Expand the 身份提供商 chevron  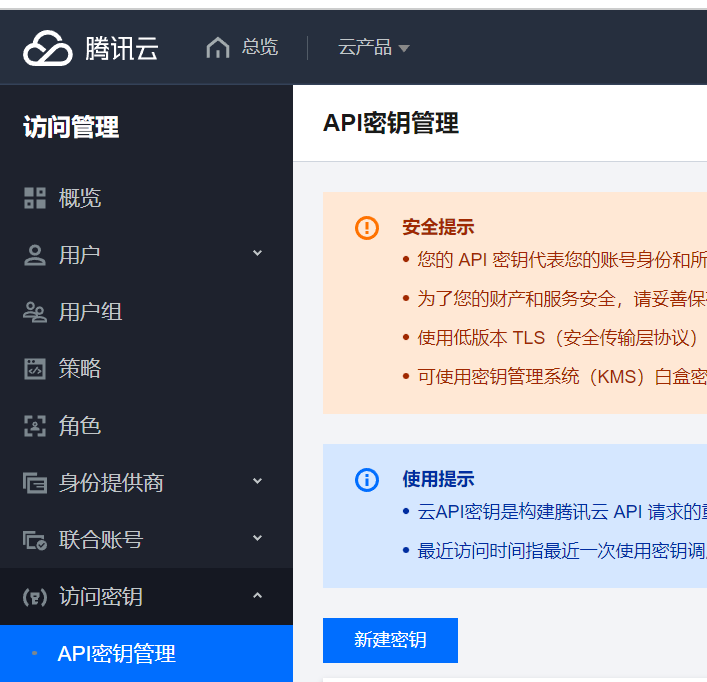point(257,481)
